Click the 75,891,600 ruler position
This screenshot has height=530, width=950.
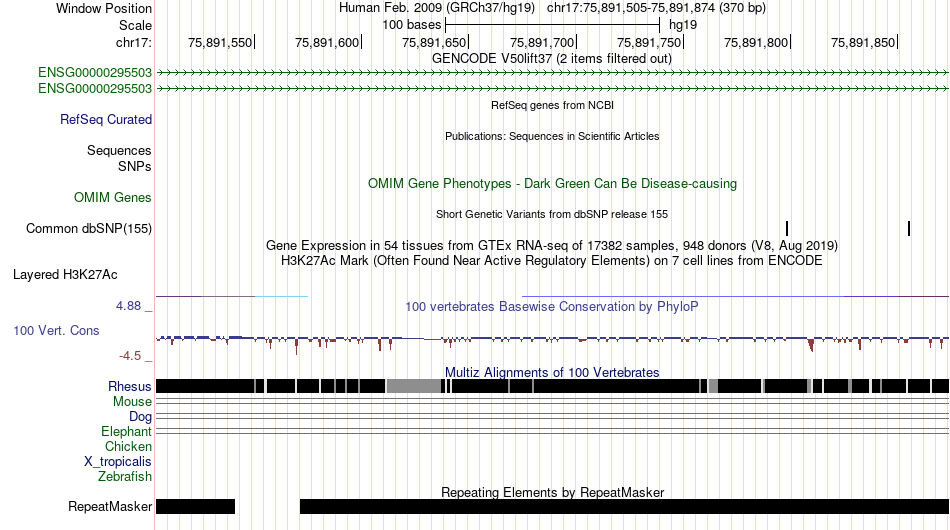pos(327,42)
